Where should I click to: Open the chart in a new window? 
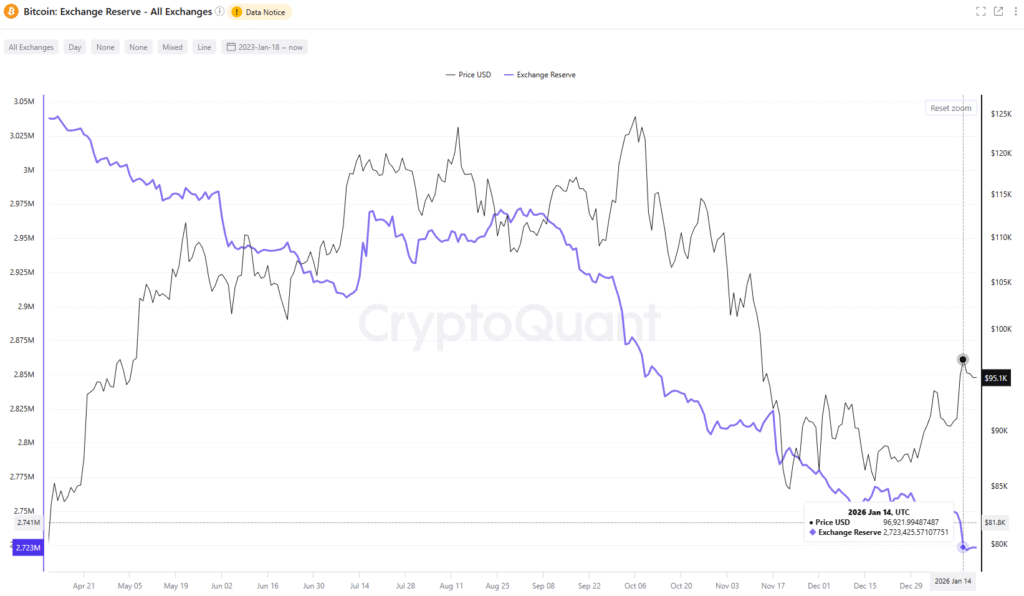click(998, 12)
